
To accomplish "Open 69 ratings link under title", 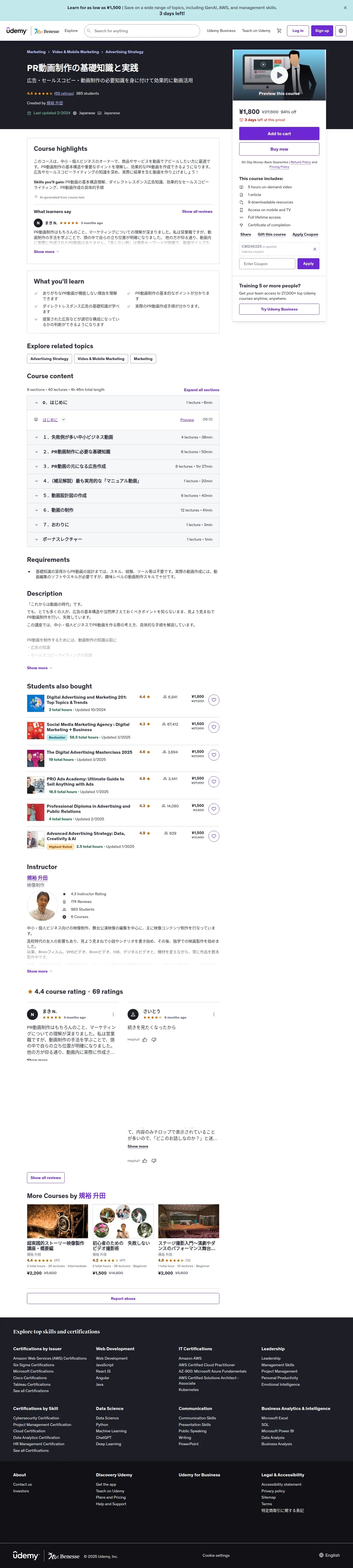I will click(64, 94).
